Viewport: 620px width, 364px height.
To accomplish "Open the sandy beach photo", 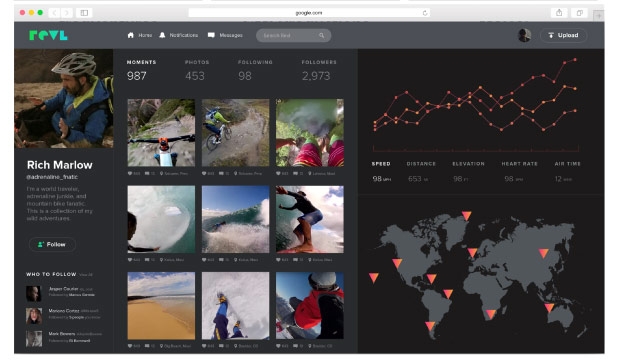I will (161, 306).
